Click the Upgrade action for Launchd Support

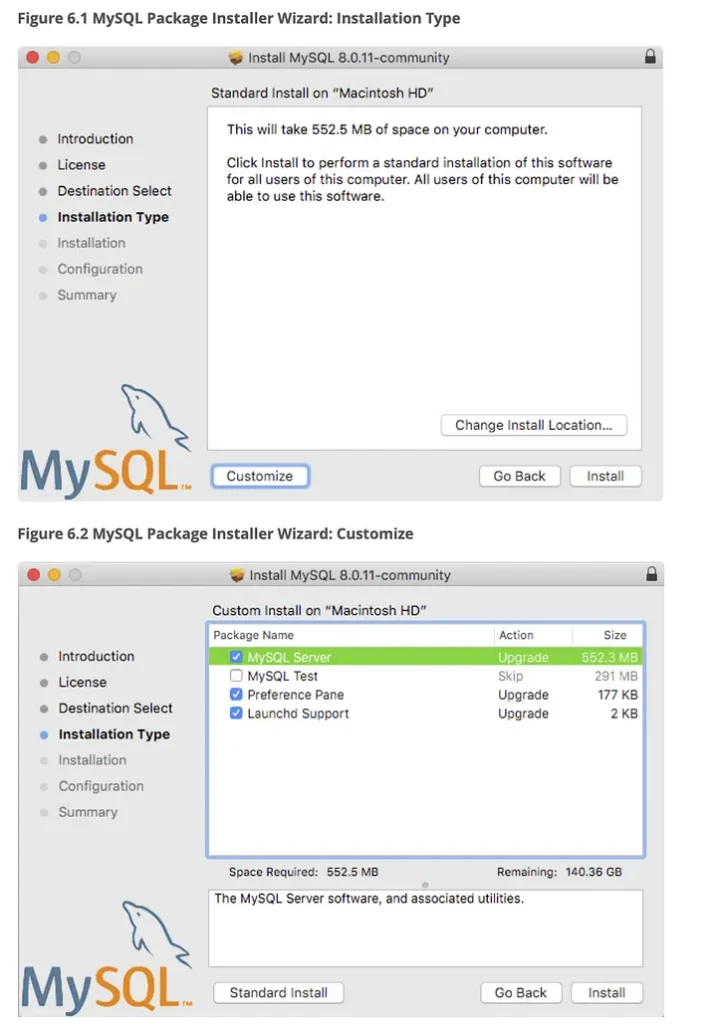click(523, 714)
